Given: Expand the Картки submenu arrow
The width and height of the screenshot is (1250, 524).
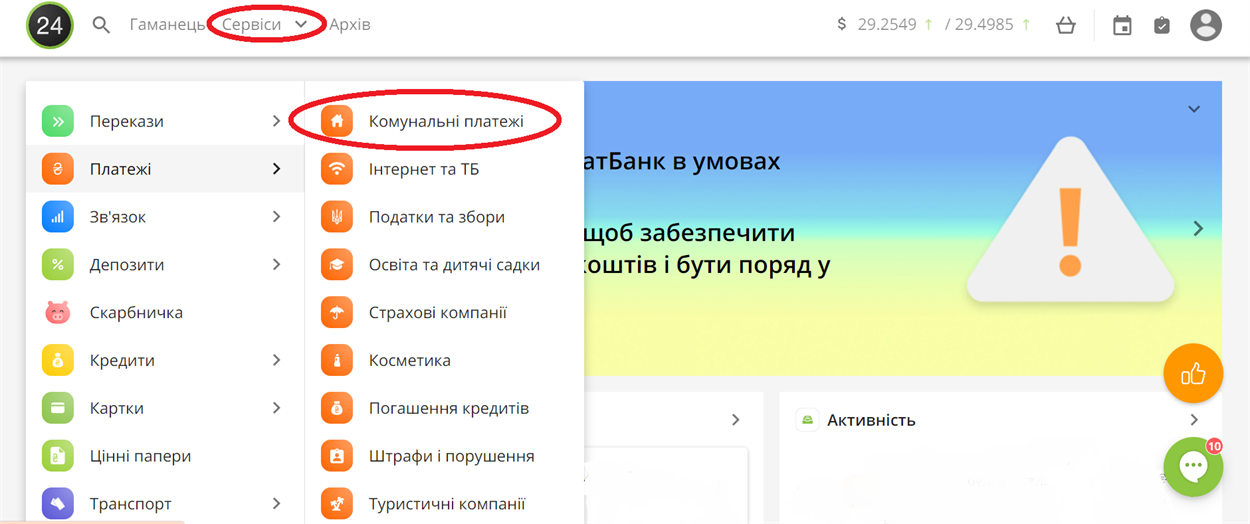Looking at the screenshot, I should (x=277, y=409).
